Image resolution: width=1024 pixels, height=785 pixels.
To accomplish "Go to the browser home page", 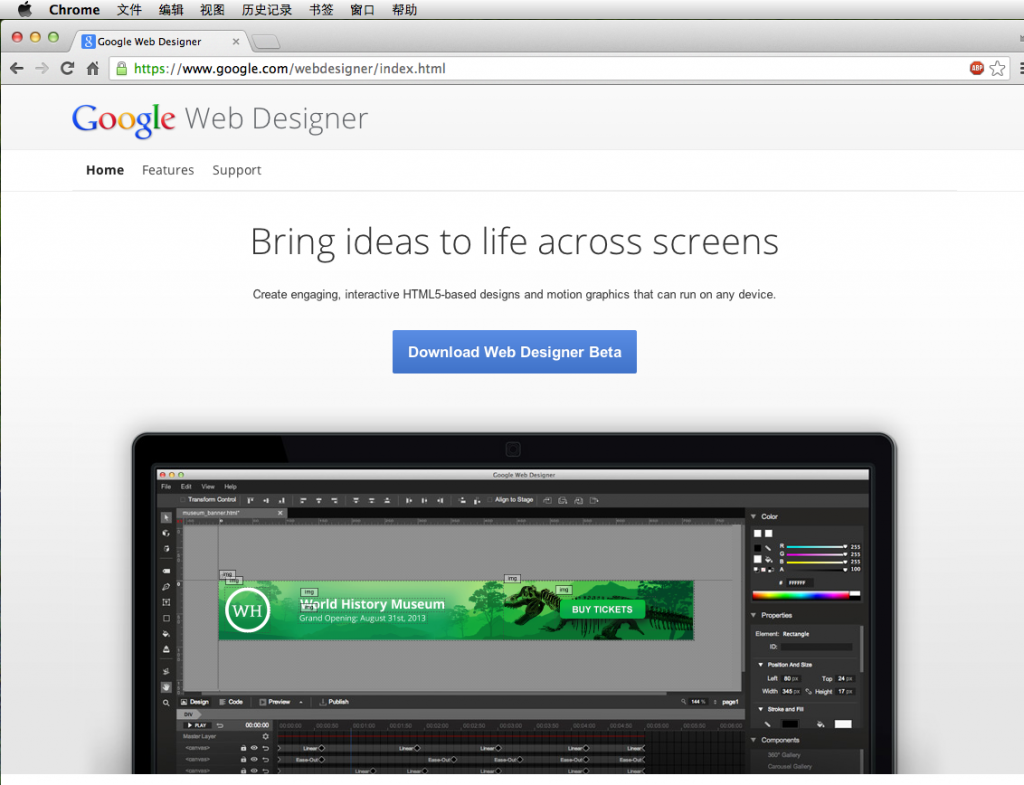I will (x=93, y=68).
